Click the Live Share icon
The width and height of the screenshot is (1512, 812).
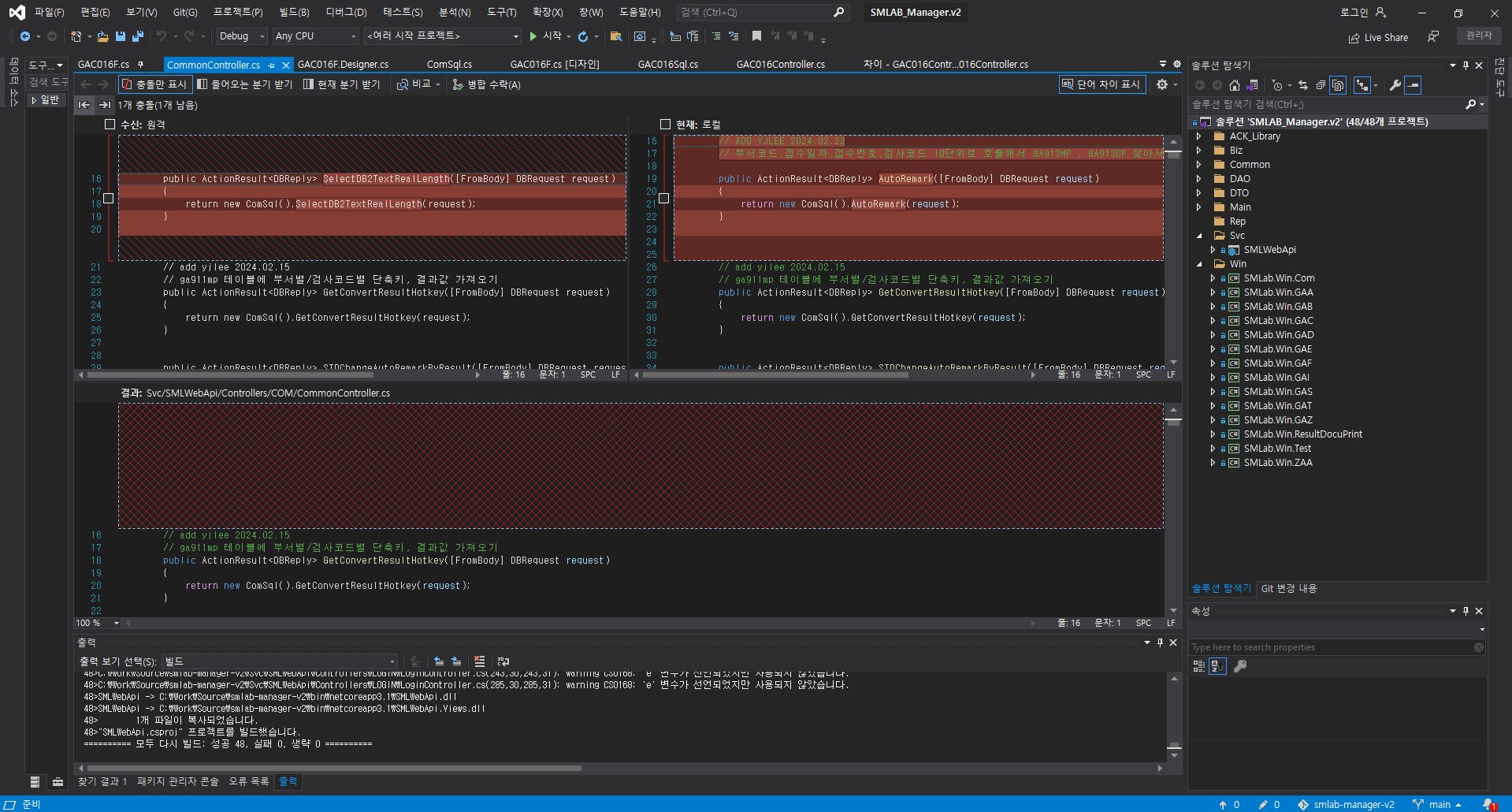(x=1354, y=37)
